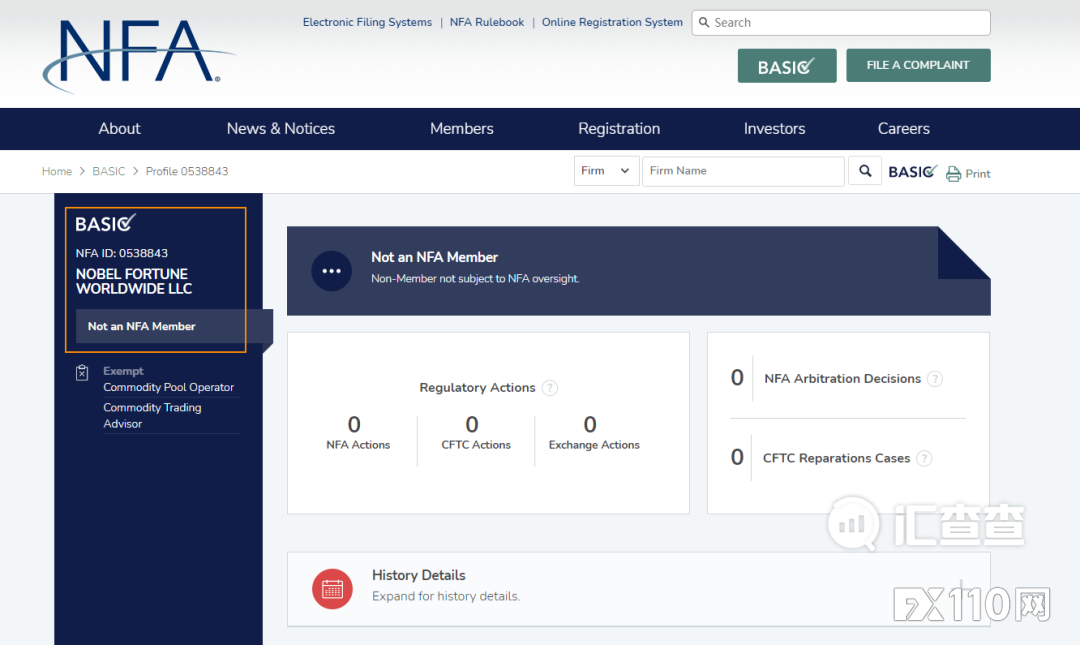Viewport: 1080px width, 645px height.
Task: Click the three-dots circle icon in the banner
Action: pos(331,271)
